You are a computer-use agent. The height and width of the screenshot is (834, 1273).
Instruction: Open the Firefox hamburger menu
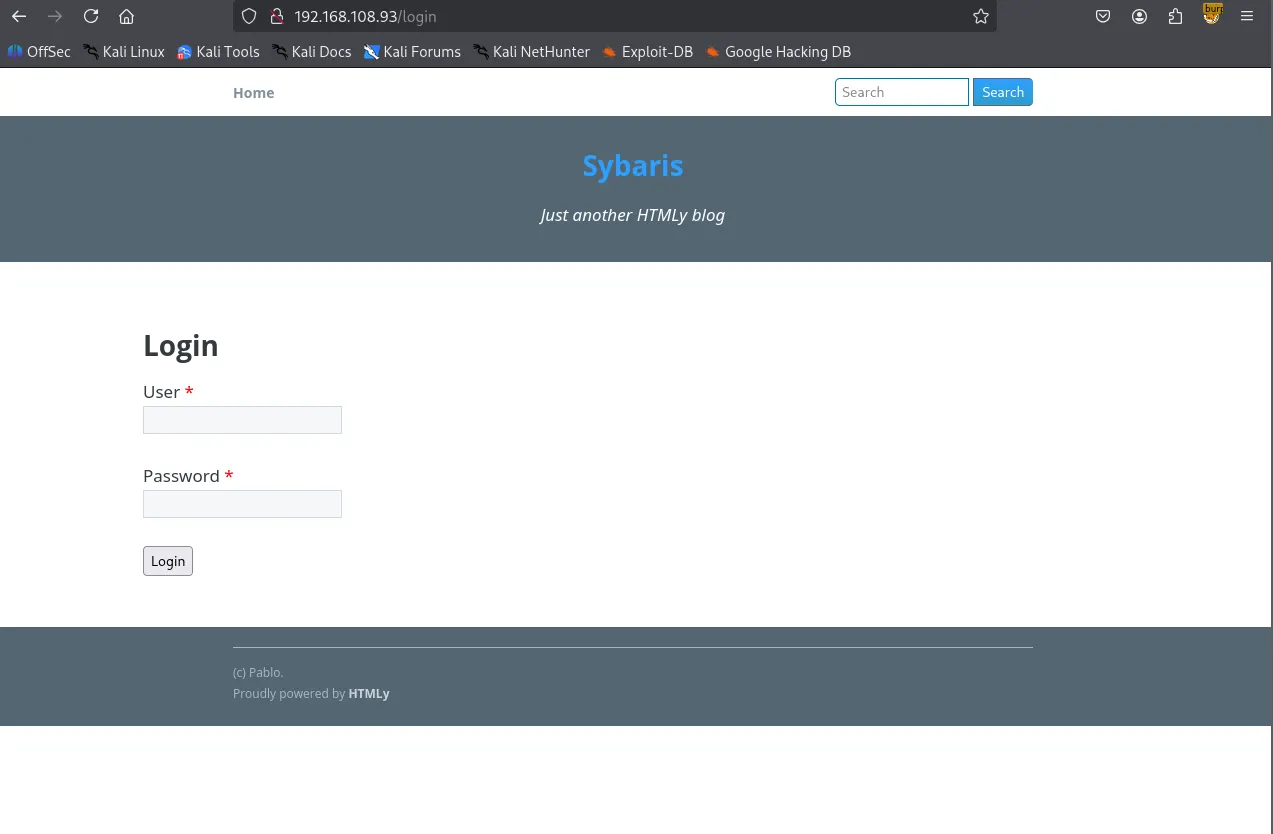[x=1247, y=16]
